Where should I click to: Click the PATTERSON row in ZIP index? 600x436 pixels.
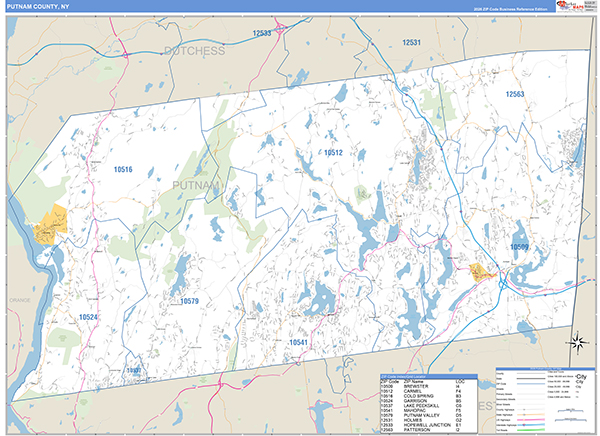pyautogui.click(x=429, y=430)
